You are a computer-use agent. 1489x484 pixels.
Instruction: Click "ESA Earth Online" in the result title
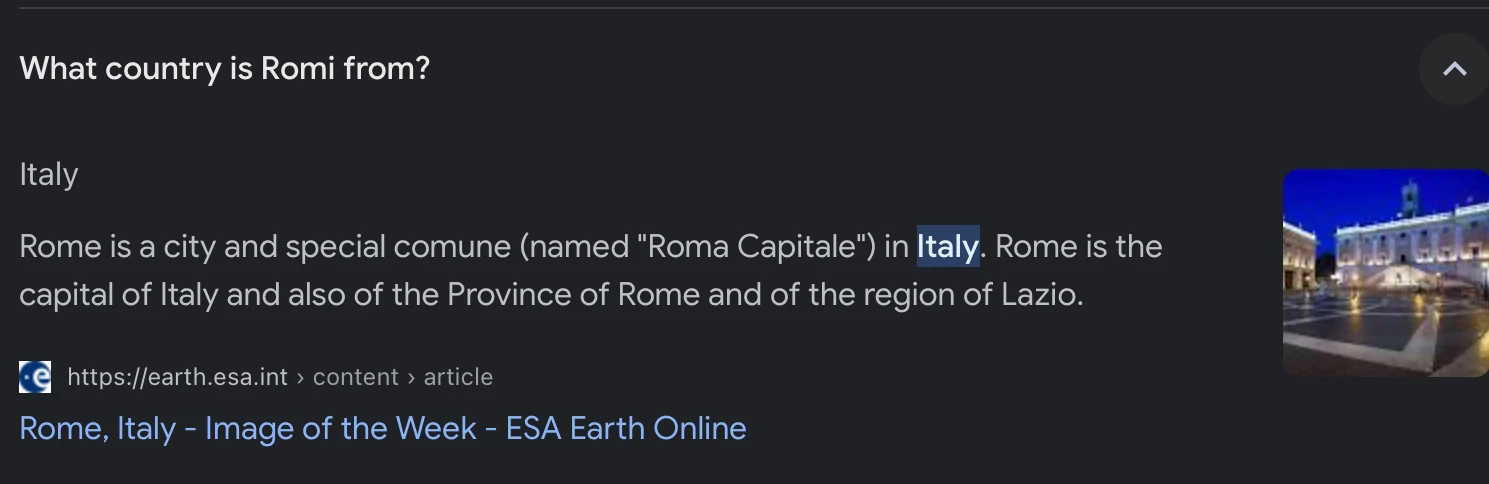click(626, 428)
